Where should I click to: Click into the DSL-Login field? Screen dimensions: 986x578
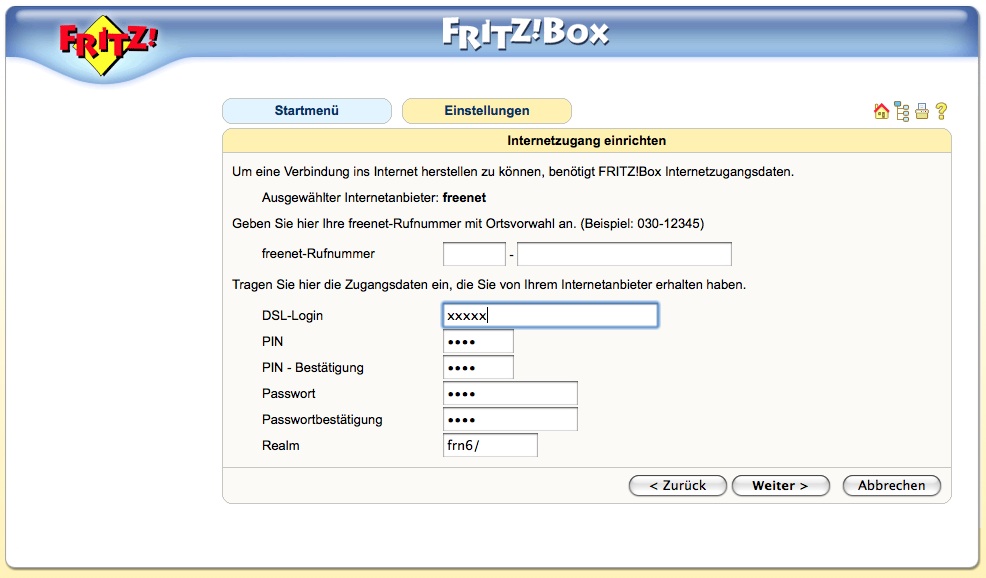[550, 315]
